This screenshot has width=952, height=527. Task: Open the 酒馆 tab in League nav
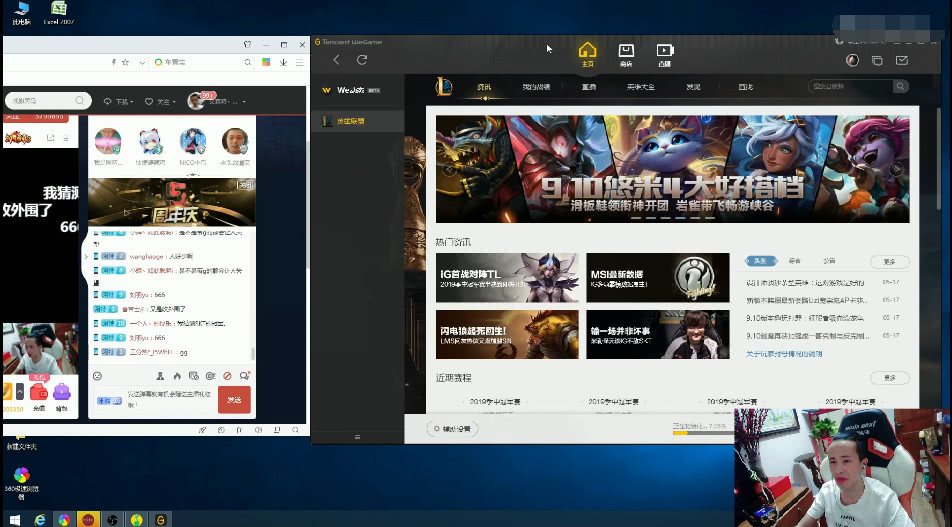(746, 87)
